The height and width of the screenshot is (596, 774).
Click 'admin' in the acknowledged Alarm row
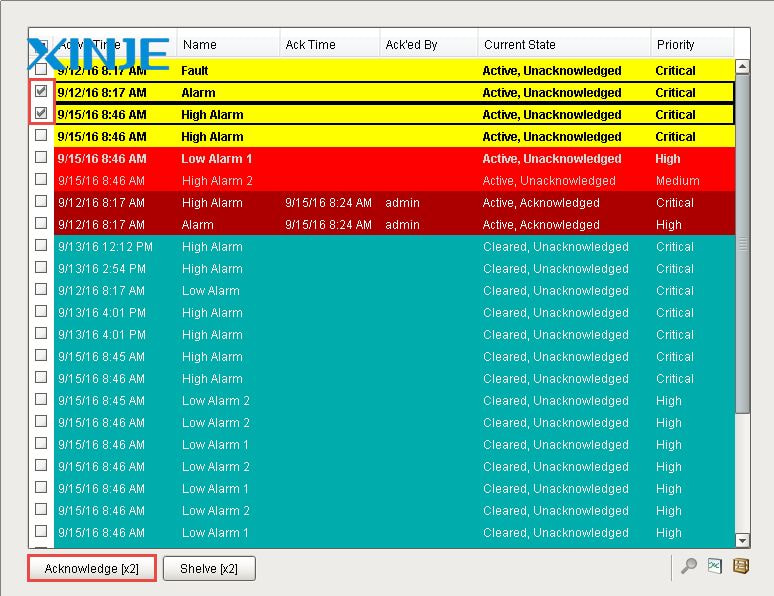pyautogui.click(x=402, y=225)
